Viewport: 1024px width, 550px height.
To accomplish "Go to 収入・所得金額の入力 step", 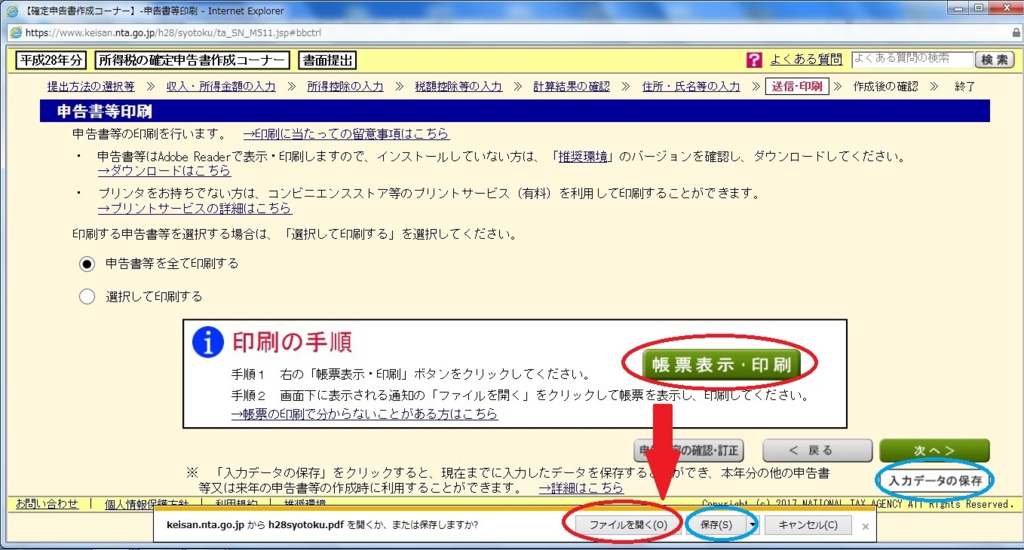I will (x=221, y=86).
